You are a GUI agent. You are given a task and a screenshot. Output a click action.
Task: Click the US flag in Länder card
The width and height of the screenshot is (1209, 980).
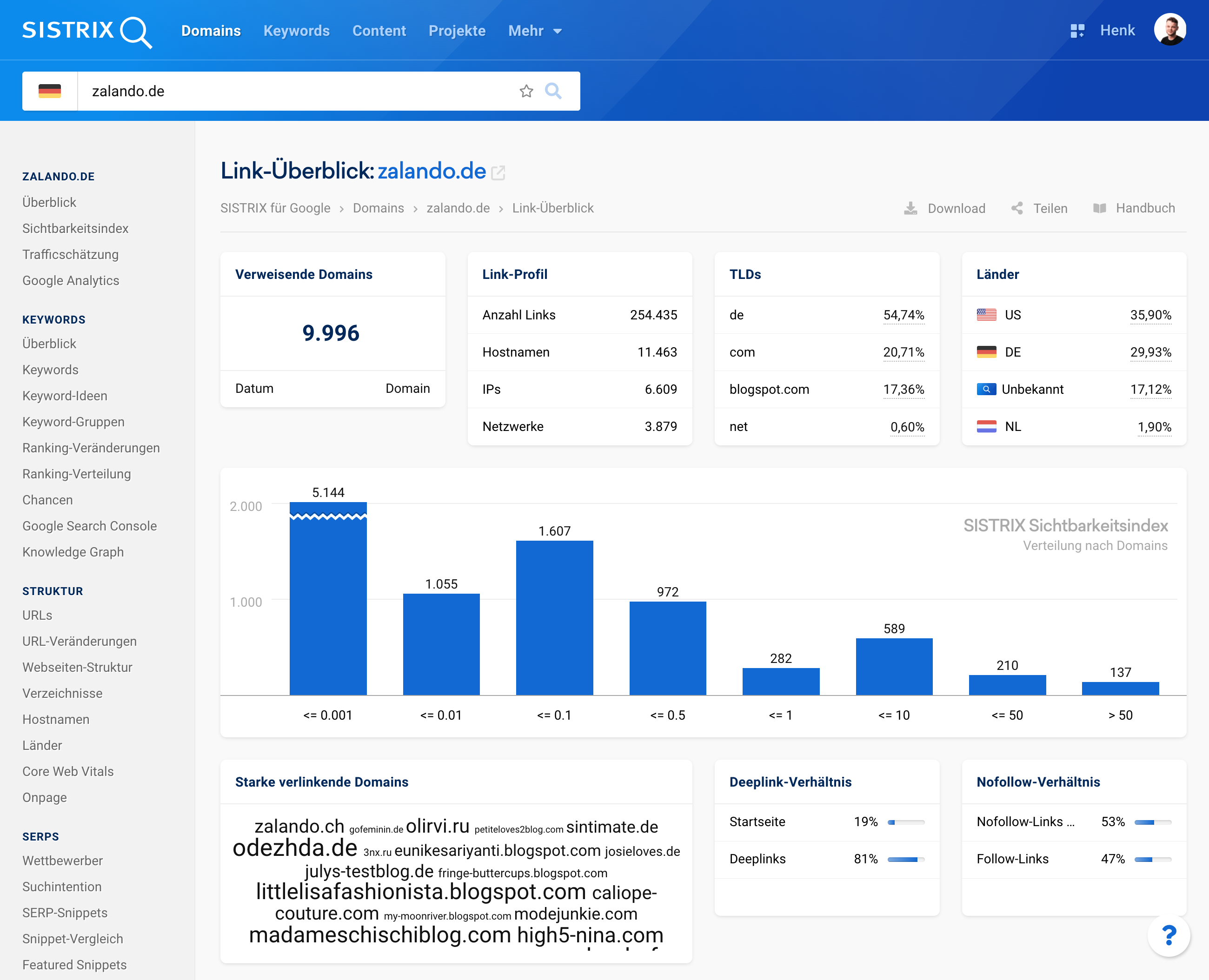tap(987, 315)
